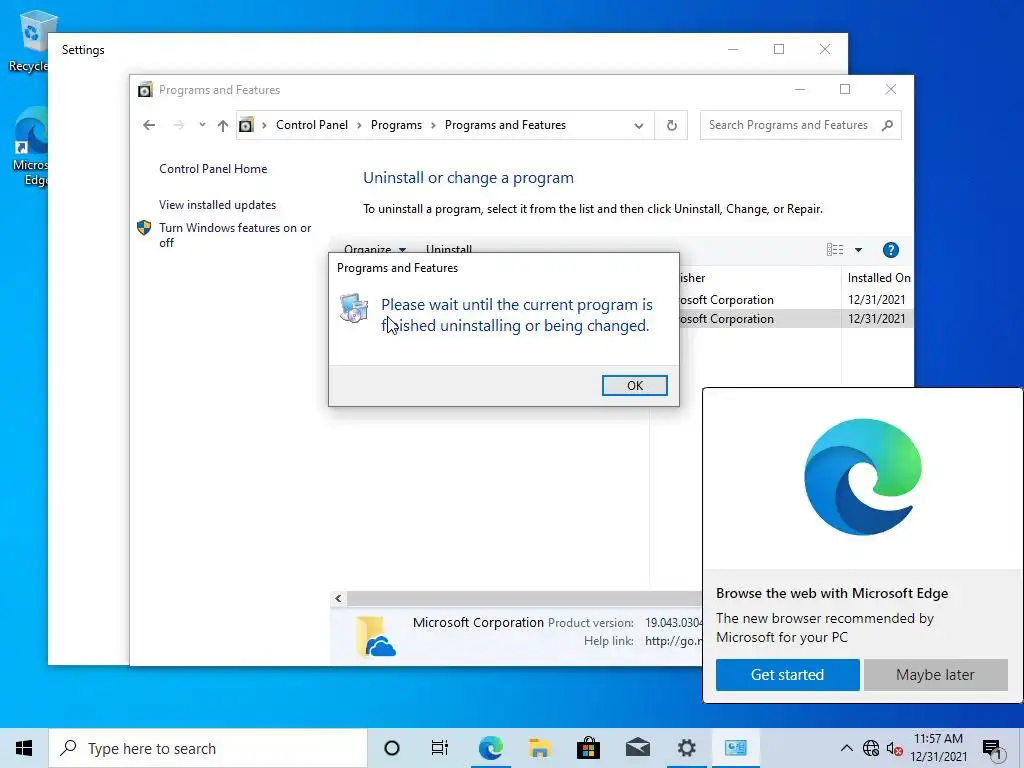Click the OneDrive folder icon in details pane

376,635
